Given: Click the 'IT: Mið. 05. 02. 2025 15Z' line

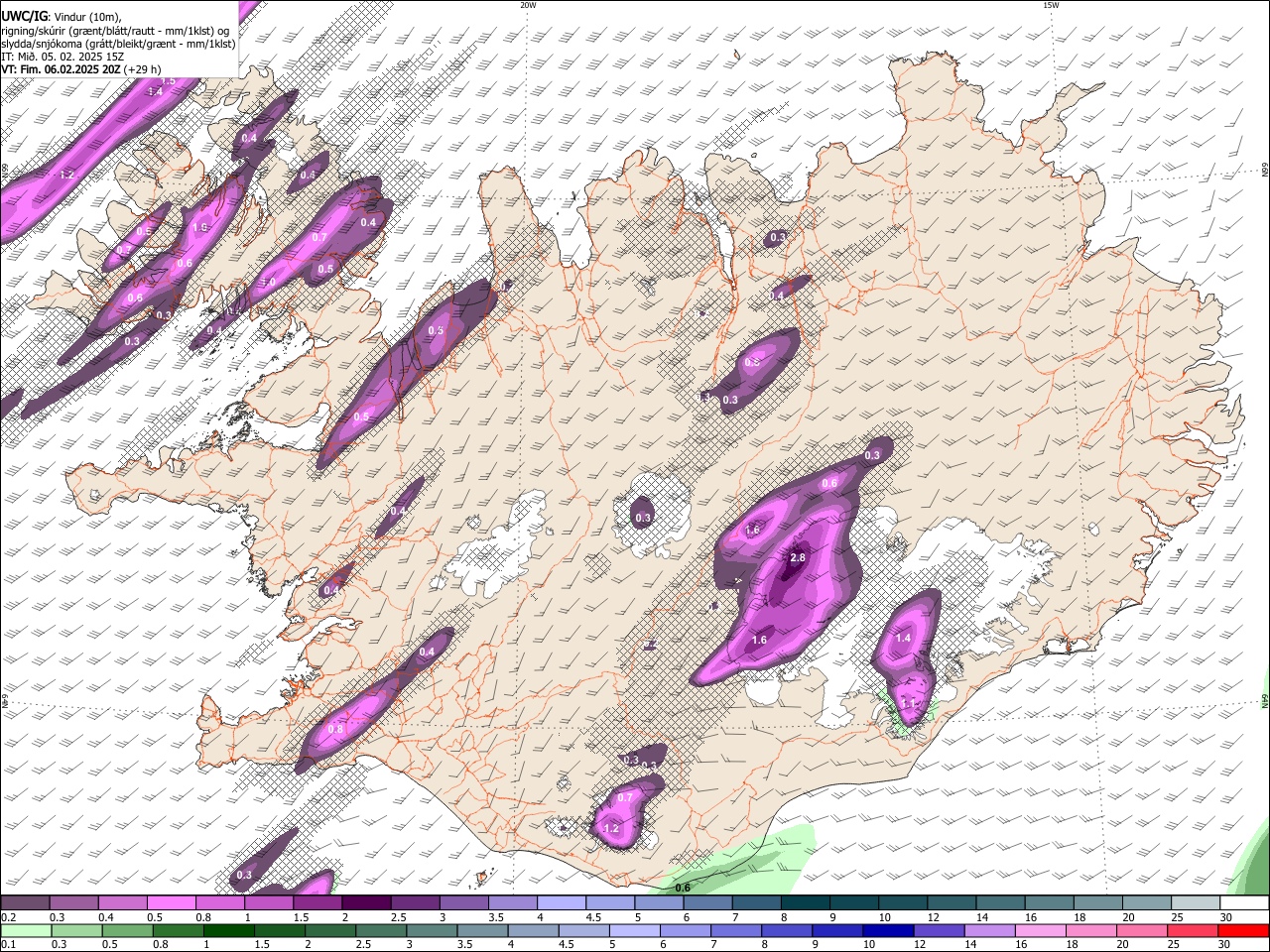Looking at the screenshot, I should [62, 57].
